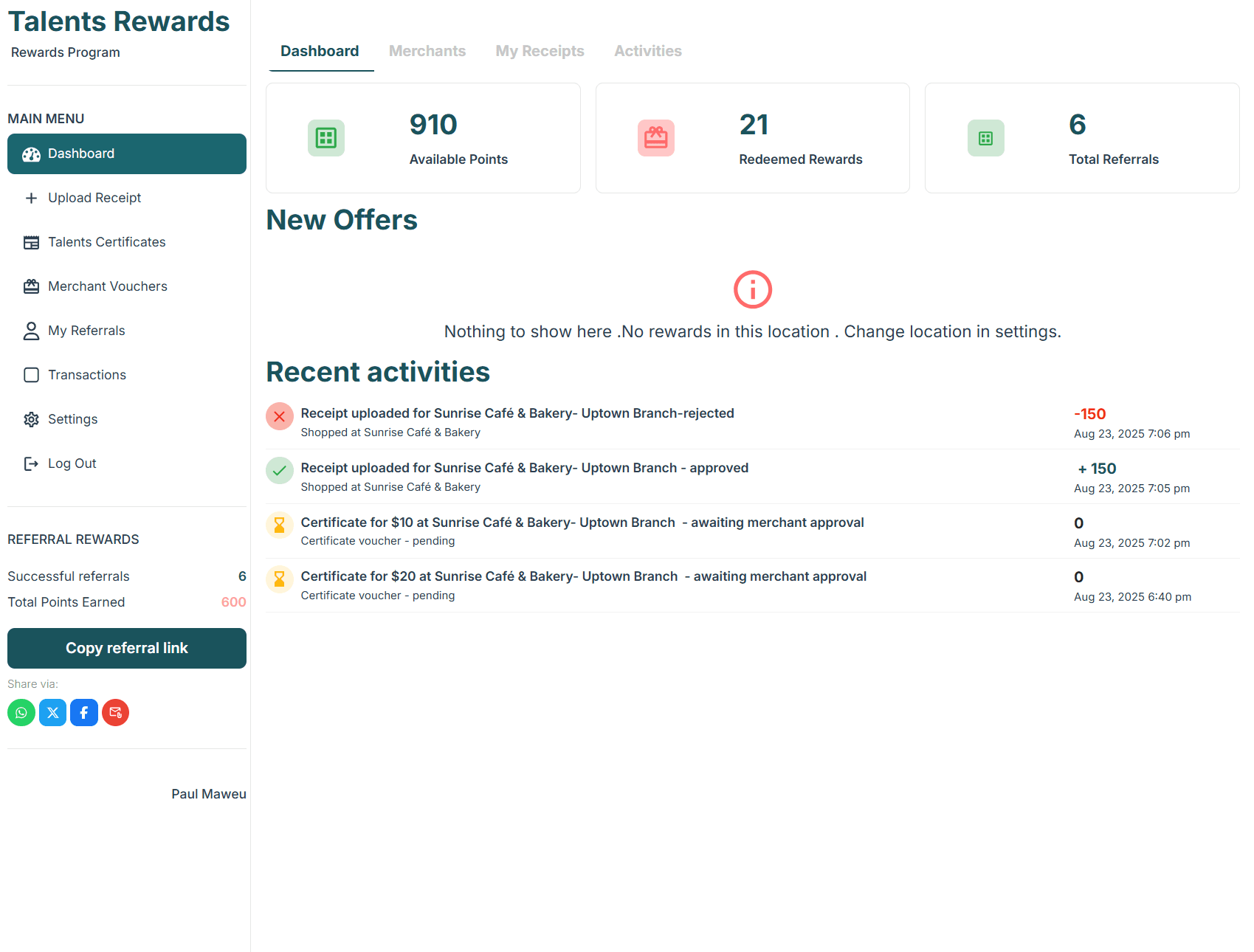This screenshot has height=952, width=1254.
Task: Open the $20 certificate awaiting approval activity
Action: coord(753,585)
